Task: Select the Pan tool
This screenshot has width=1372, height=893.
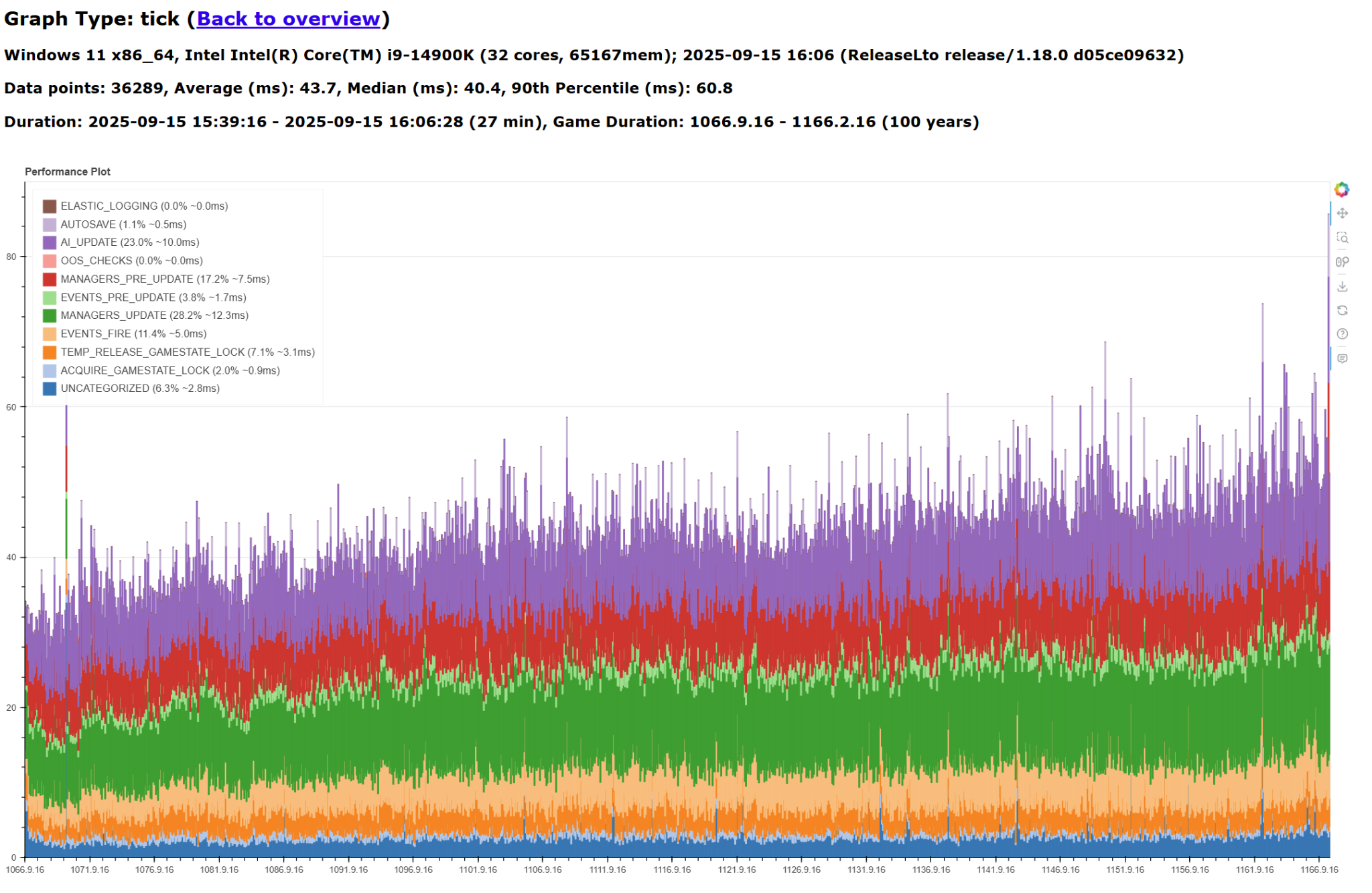Action: (1342, 214)
